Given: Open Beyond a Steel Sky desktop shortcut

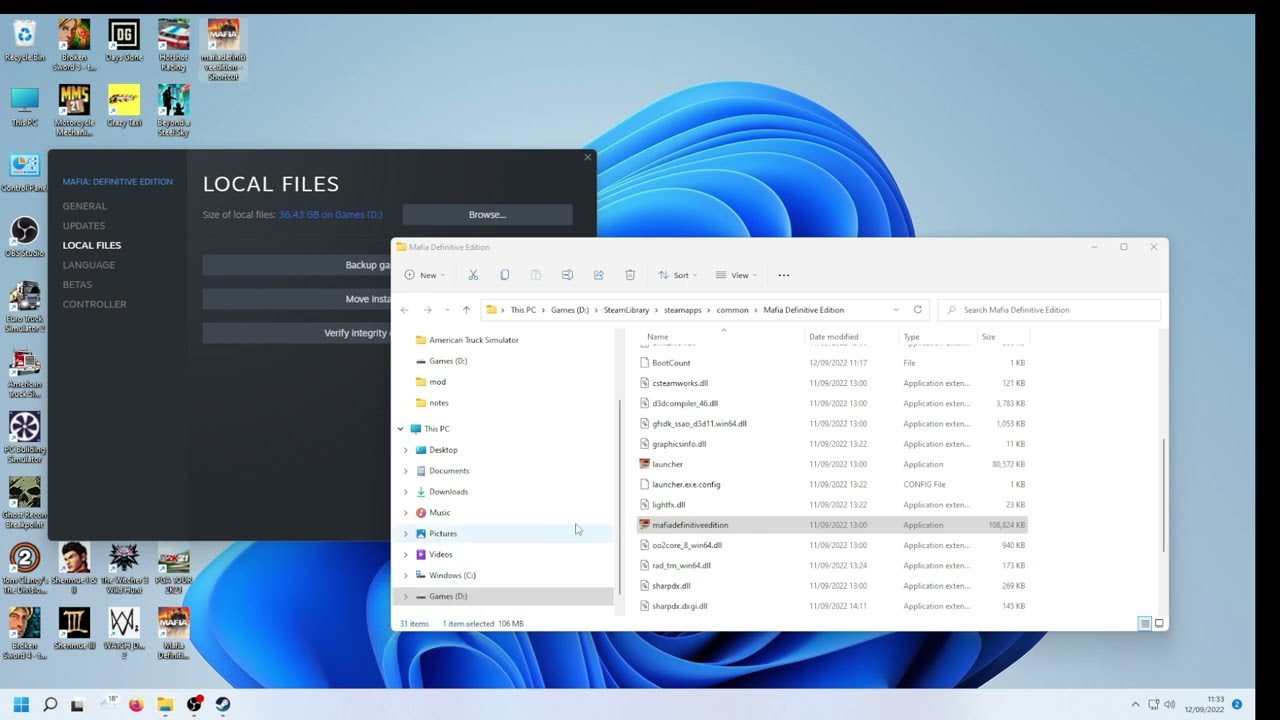Looking at the screenshot, I should [173, 110].
